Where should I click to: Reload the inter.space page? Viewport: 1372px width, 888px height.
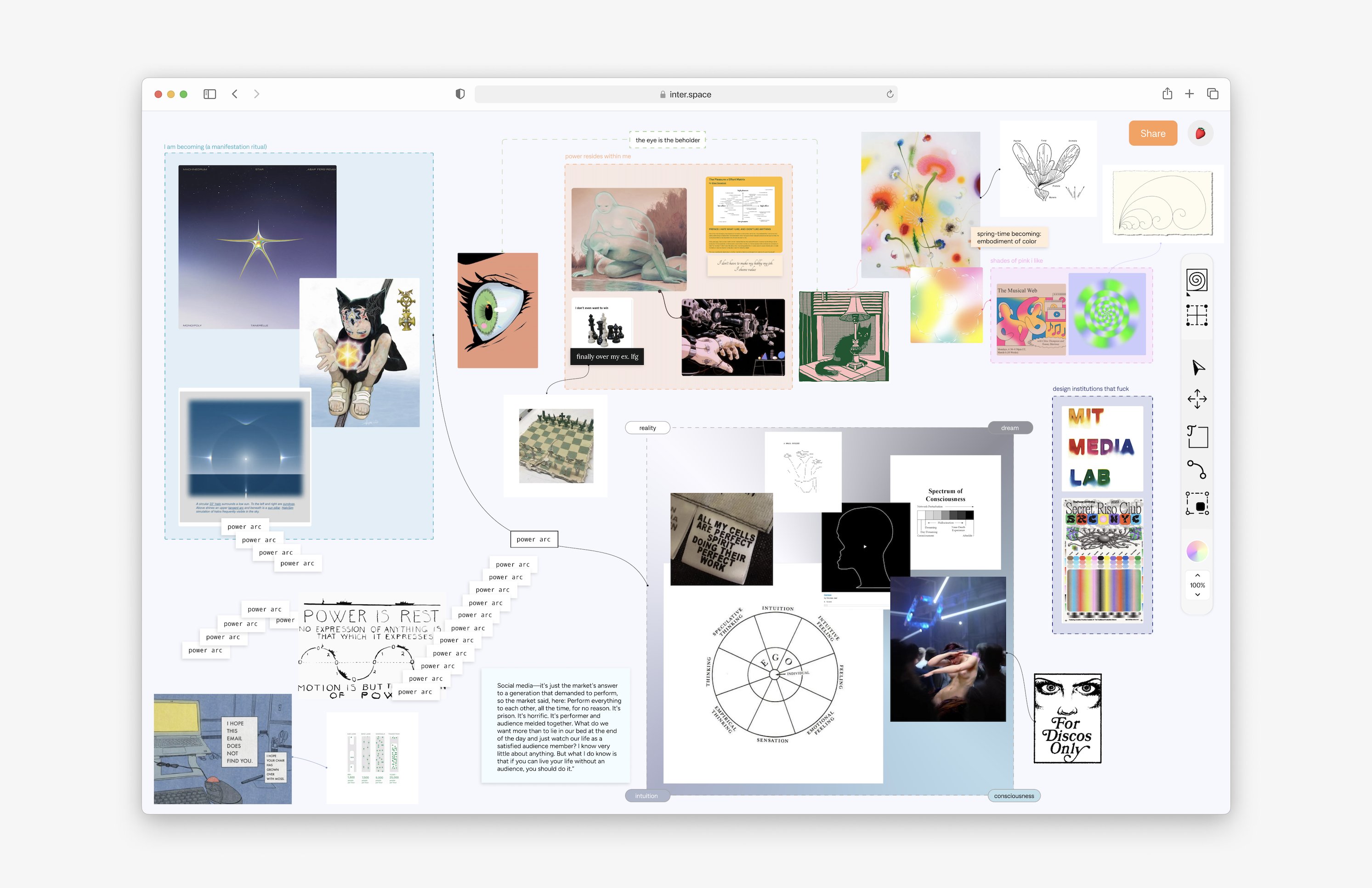pyautogui.click(x=890, y=94)
